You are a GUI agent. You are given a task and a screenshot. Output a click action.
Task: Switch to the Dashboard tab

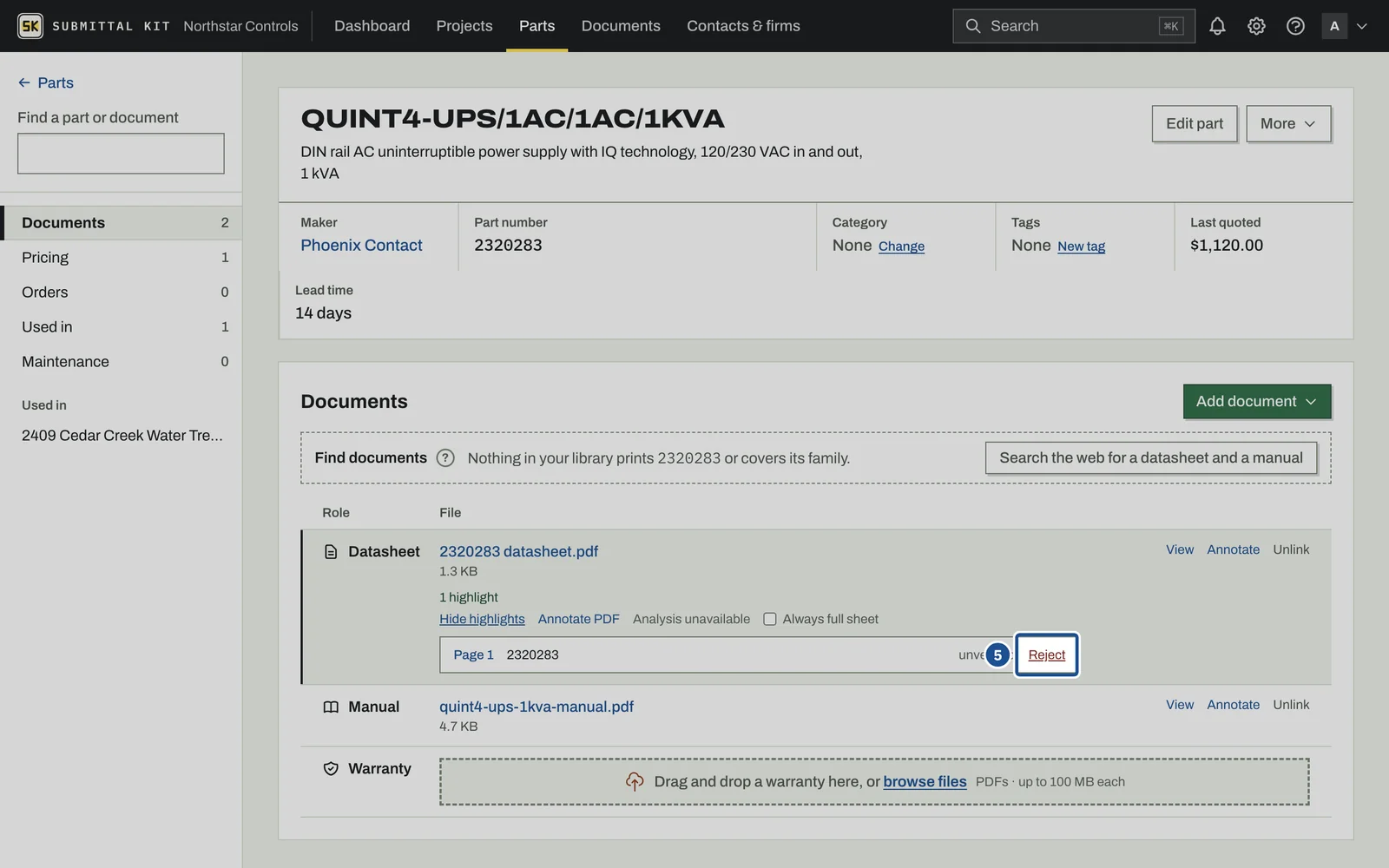(372, 26)
